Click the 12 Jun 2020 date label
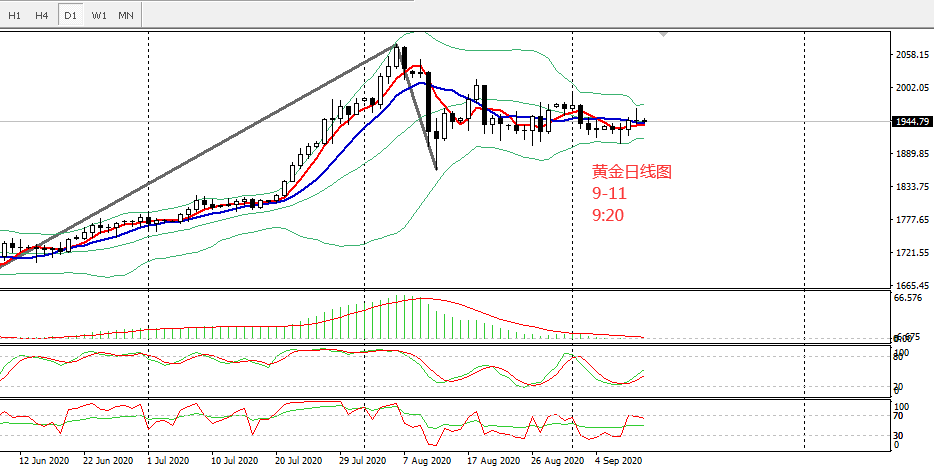934x471 pixels. tap(43, 461)
